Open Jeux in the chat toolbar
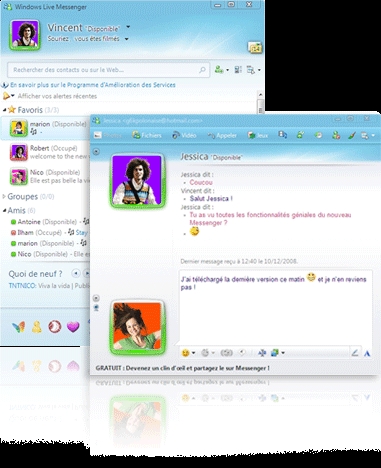This screenshot has height=468, width=381. (x=258, y=135)
